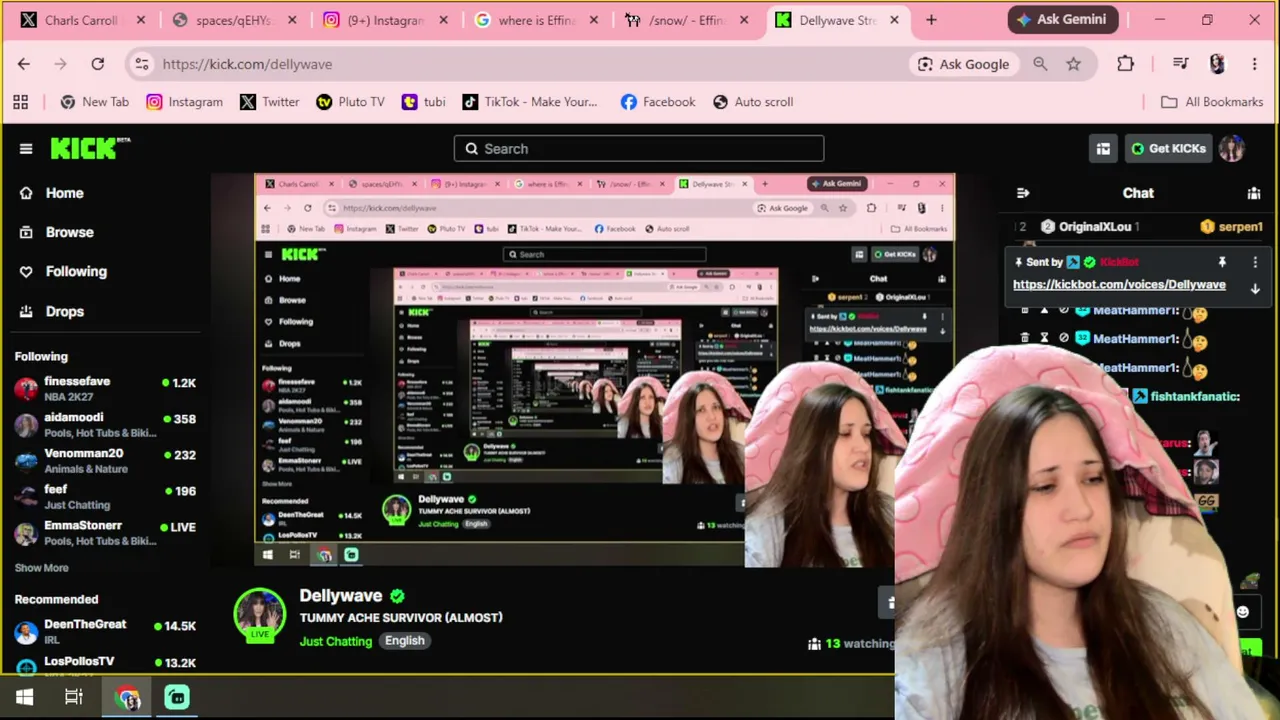Bookmark this page with the star
This screenshot has height=720, width=1280.
coord(1073,64)
